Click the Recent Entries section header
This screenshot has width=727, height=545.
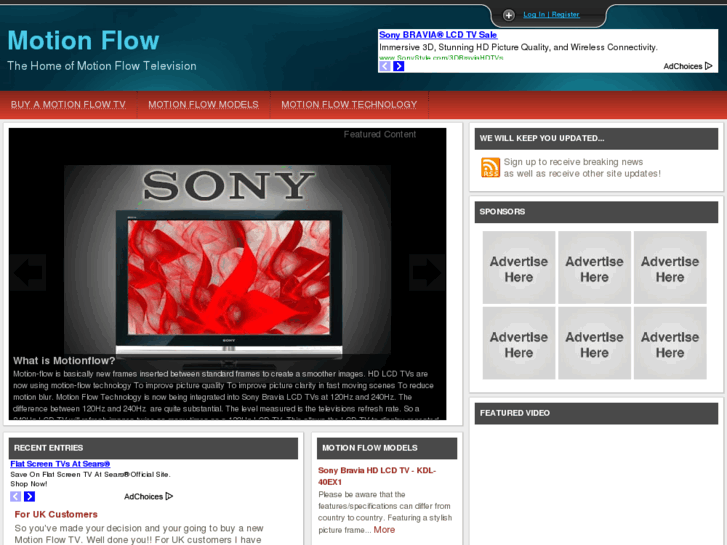click(153, 448)
